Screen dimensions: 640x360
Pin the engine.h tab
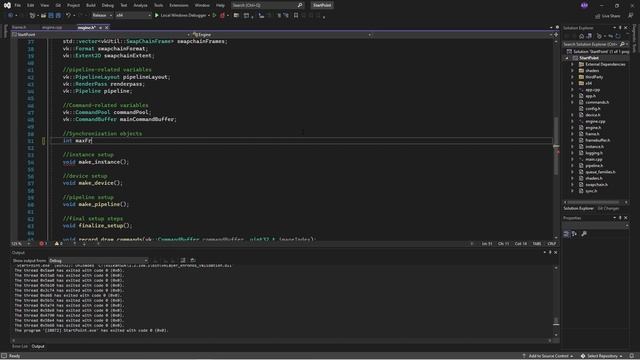pos(100,28)
